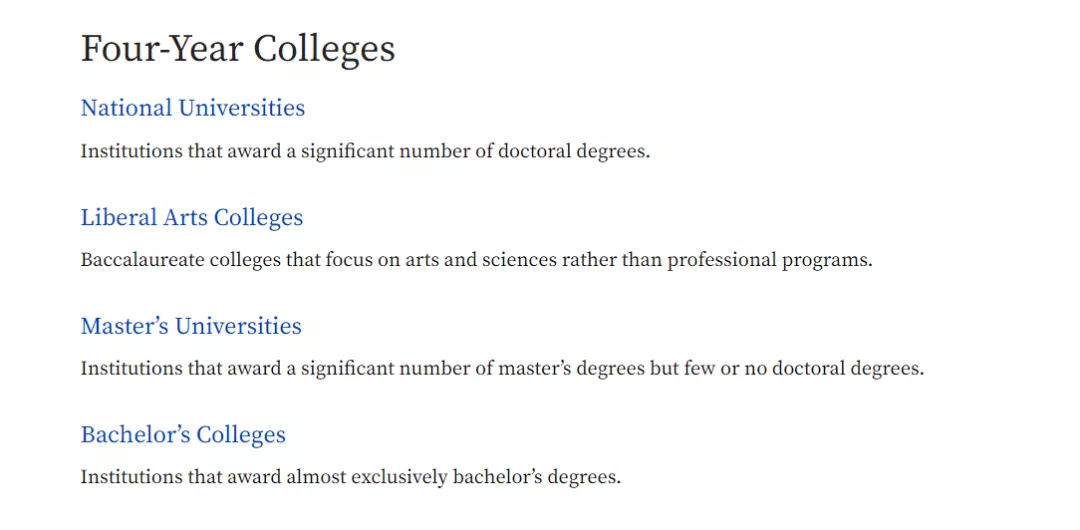
Task: Click the Four-Year Colleges heading
Action: (x=238, y=49)
